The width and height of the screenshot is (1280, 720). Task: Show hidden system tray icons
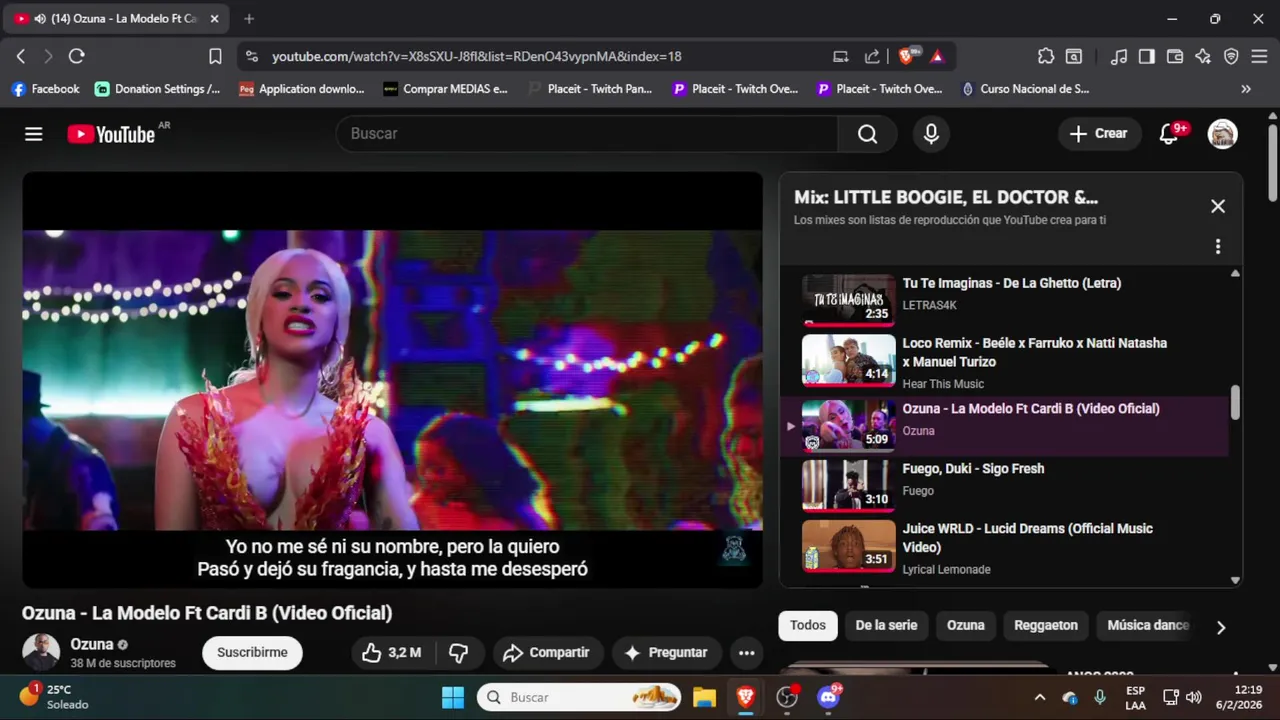(1040, 697)
